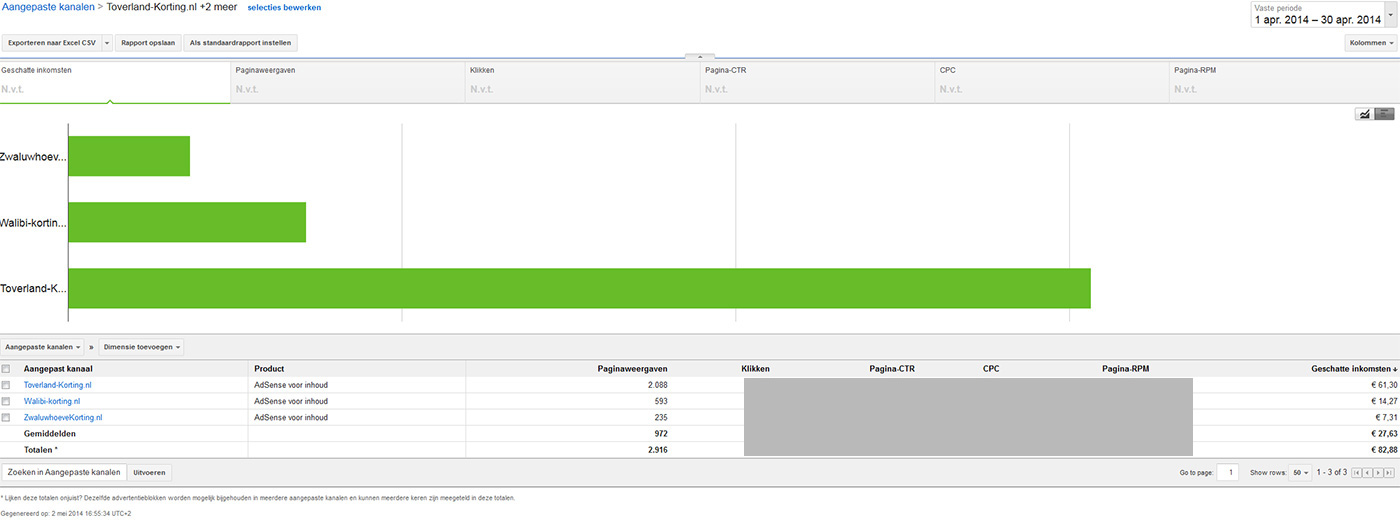The height and width of the screenshot is (523, 1400).
Task: Click the € 61,30 earnings cell
Action: [1382, 385]
